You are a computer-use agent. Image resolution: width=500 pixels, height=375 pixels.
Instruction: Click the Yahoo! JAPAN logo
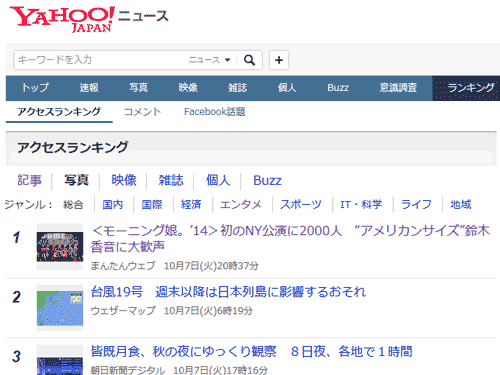[62, 19]
